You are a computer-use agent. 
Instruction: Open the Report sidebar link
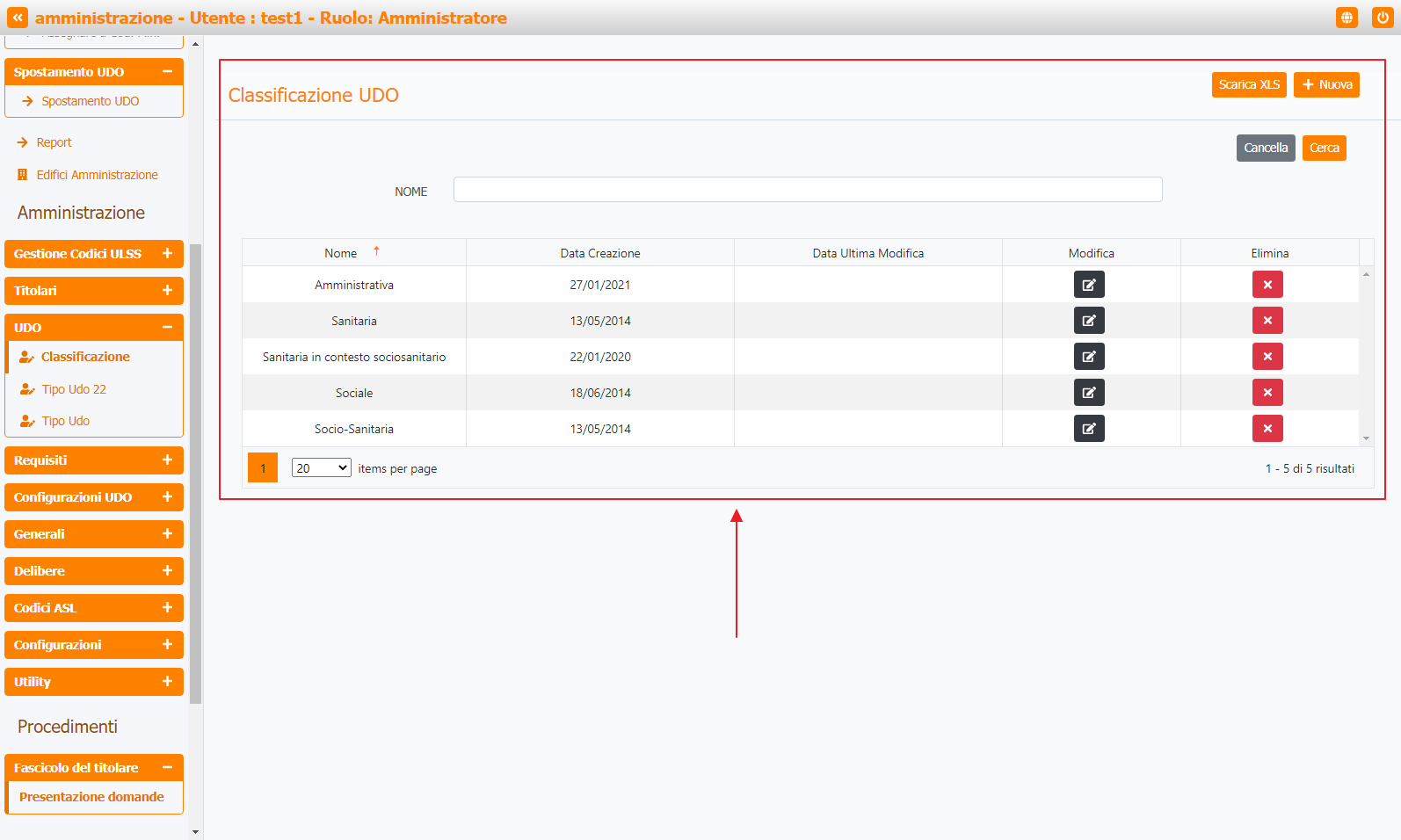54,142
